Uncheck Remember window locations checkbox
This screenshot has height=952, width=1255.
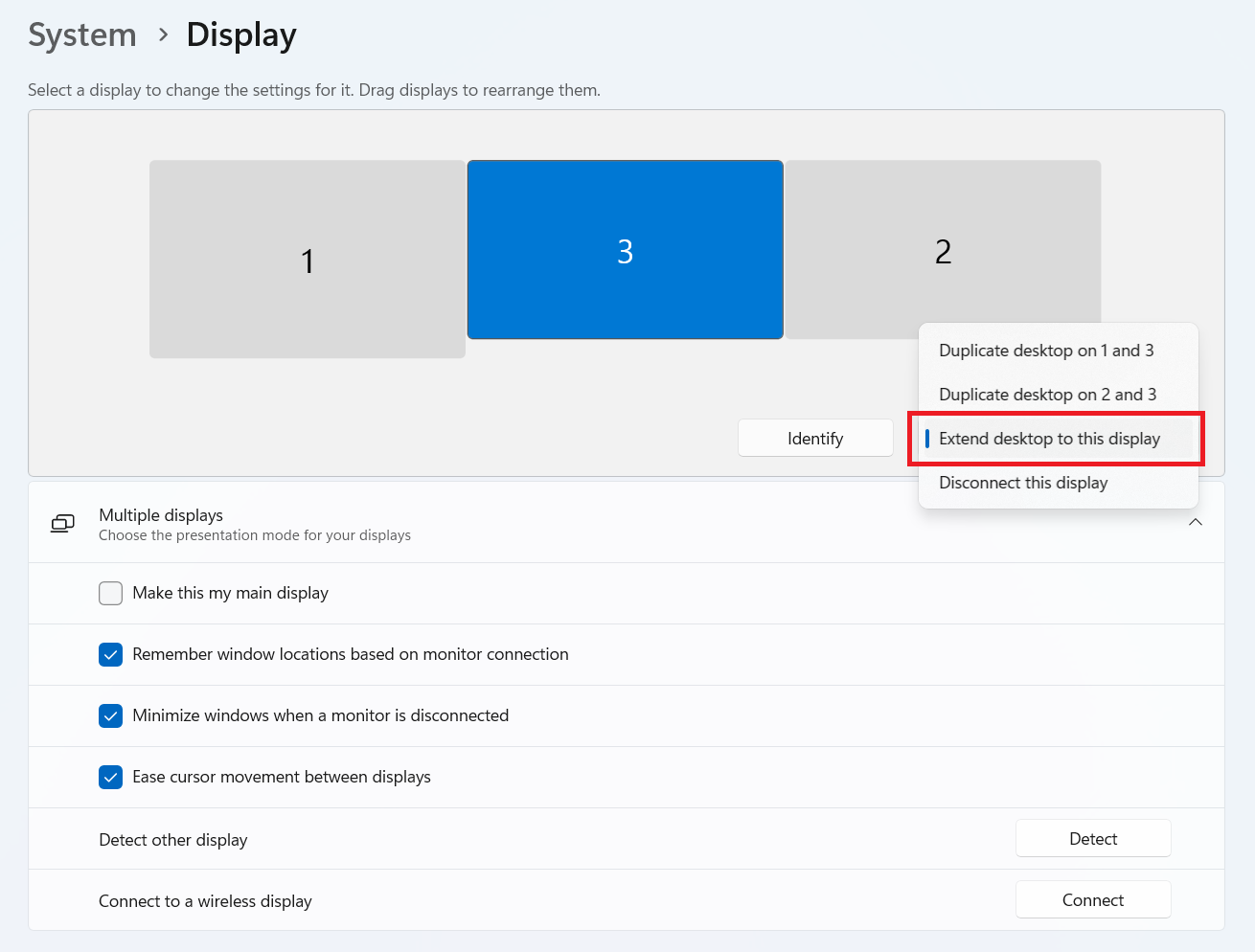tap(111, 654)
